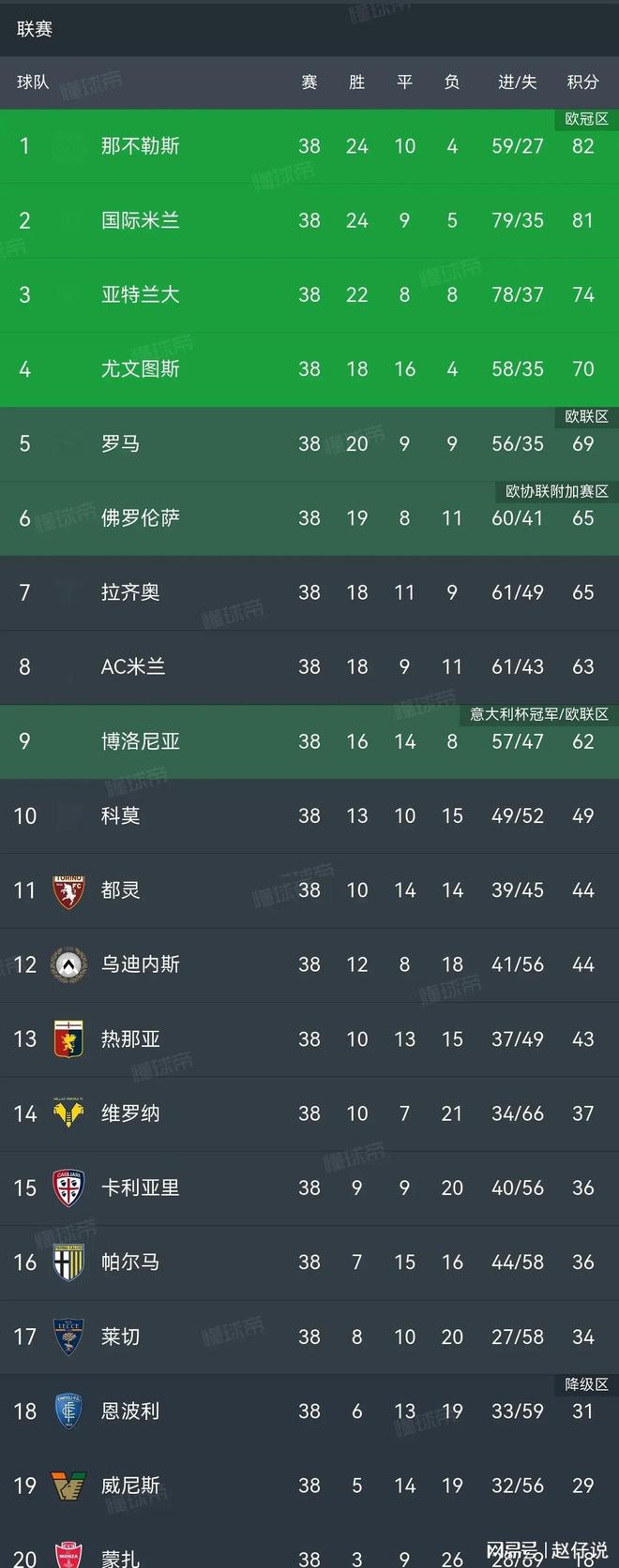
Task: Click the Parma striped shield crest
Action: [69, 1262]
